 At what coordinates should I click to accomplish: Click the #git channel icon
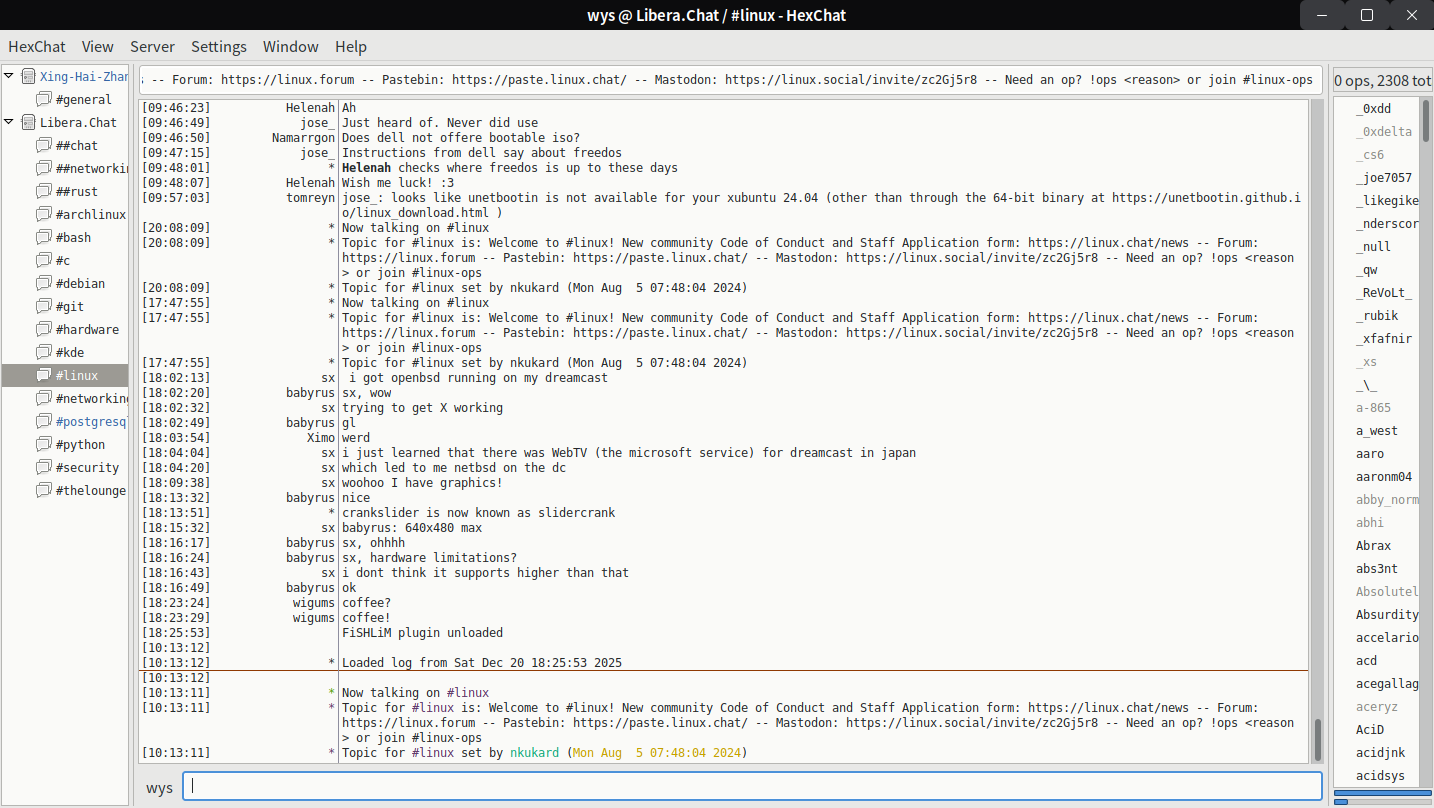click(43, 306)
